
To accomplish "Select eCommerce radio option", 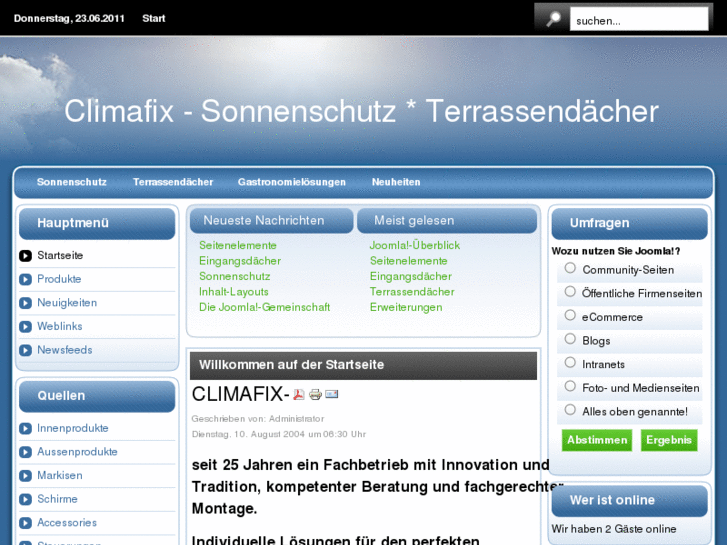I will pyautogui.click(x=570, y=315).
